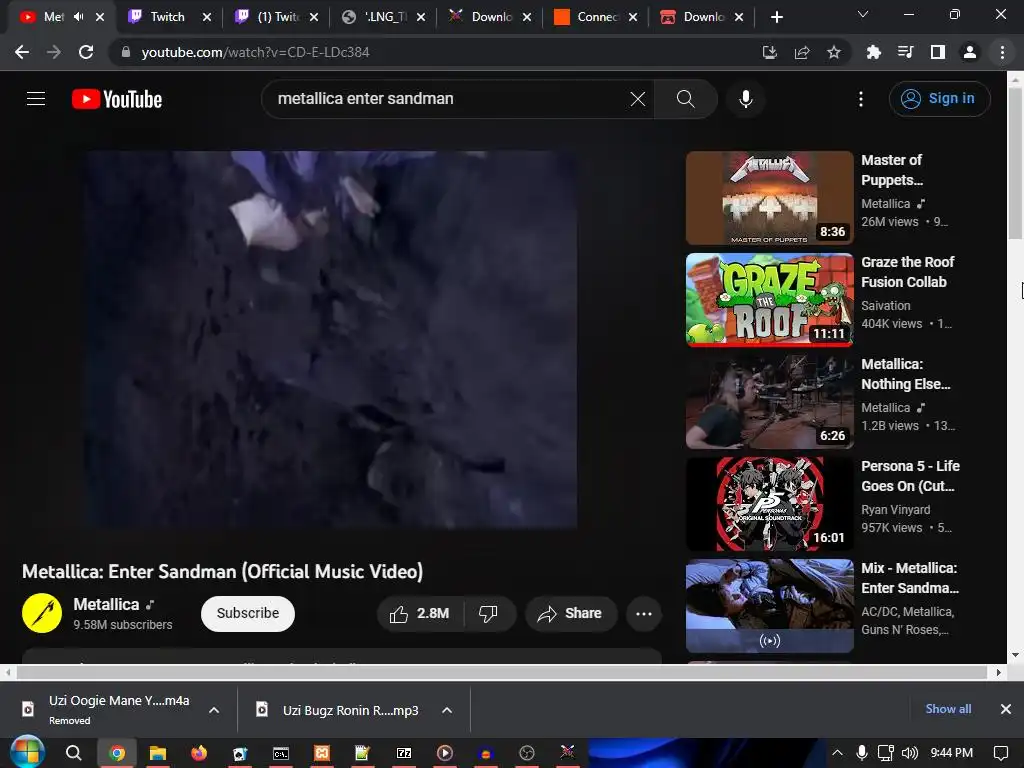The width and height of the screenshot is (1024, 768).
Task: Open more actions ellipsis under video
Action: [644, 613]
